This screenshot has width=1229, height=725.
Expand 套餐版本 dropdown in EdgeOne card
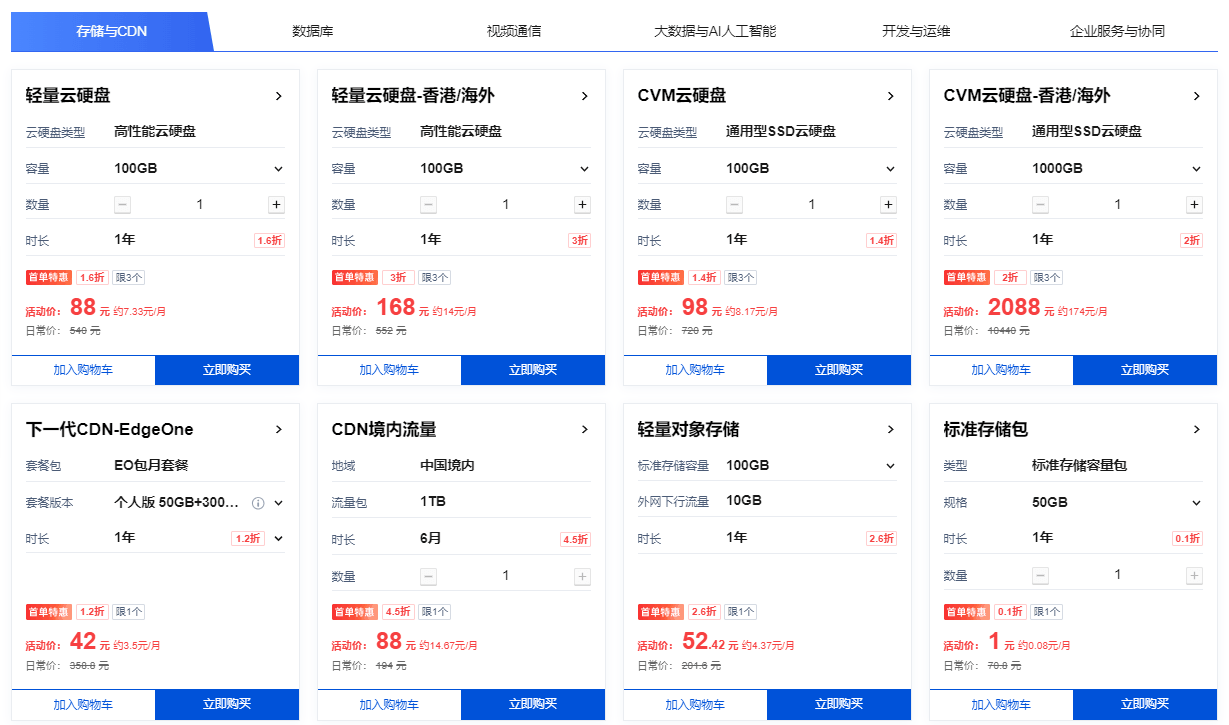(x=279, y=503)
